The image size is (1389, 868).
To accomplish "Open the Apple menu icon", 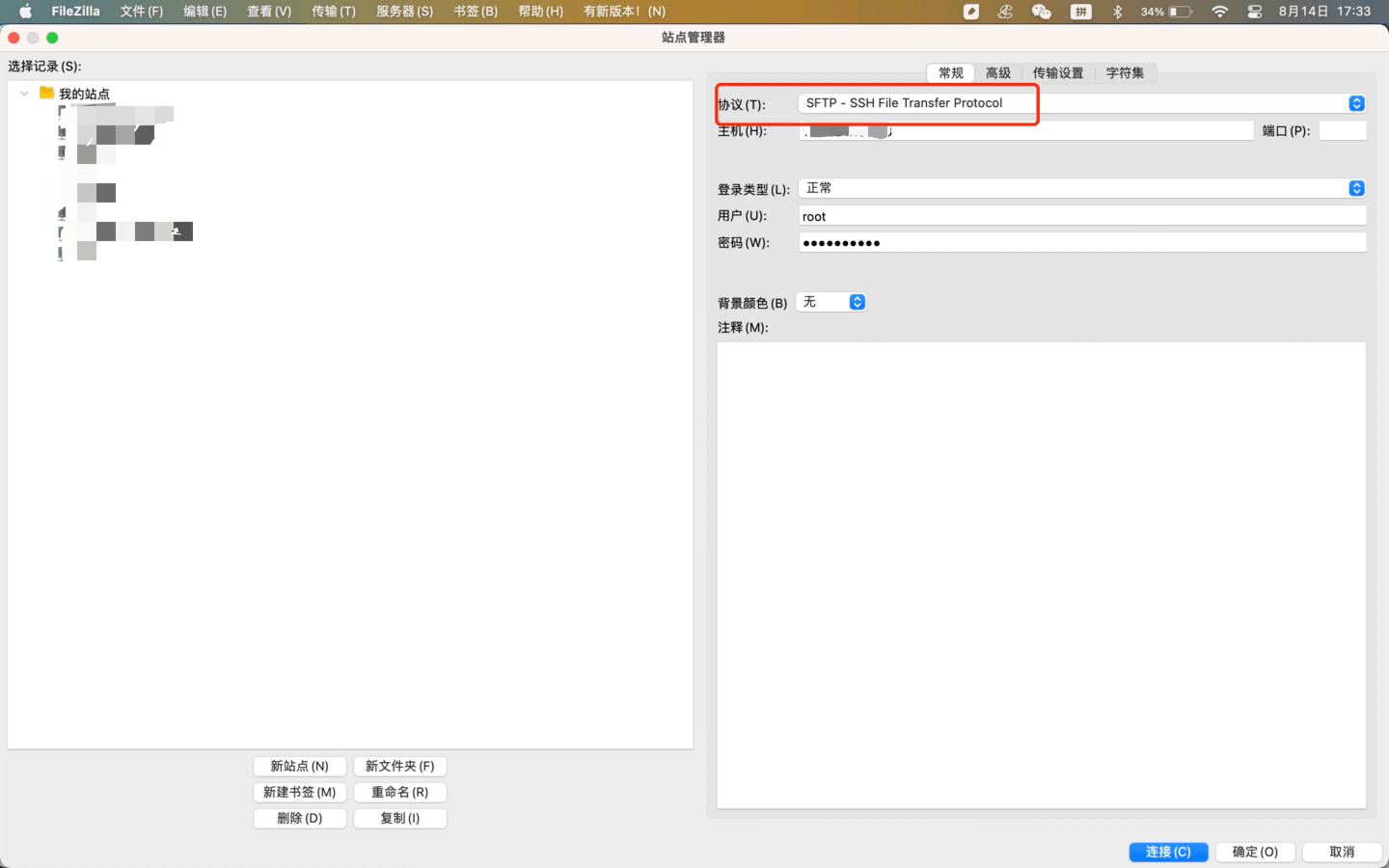I will (x=26, y=12).
